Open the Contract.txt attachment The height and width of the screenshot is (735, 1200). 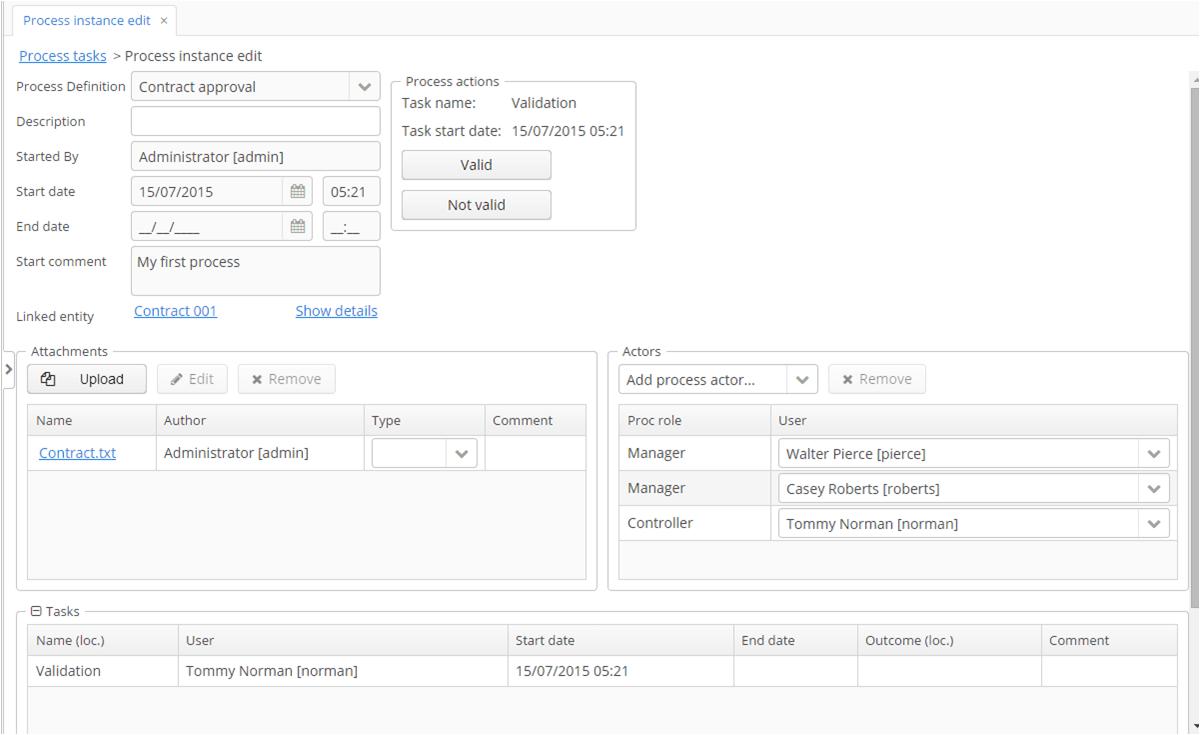(x=77, y=453)
